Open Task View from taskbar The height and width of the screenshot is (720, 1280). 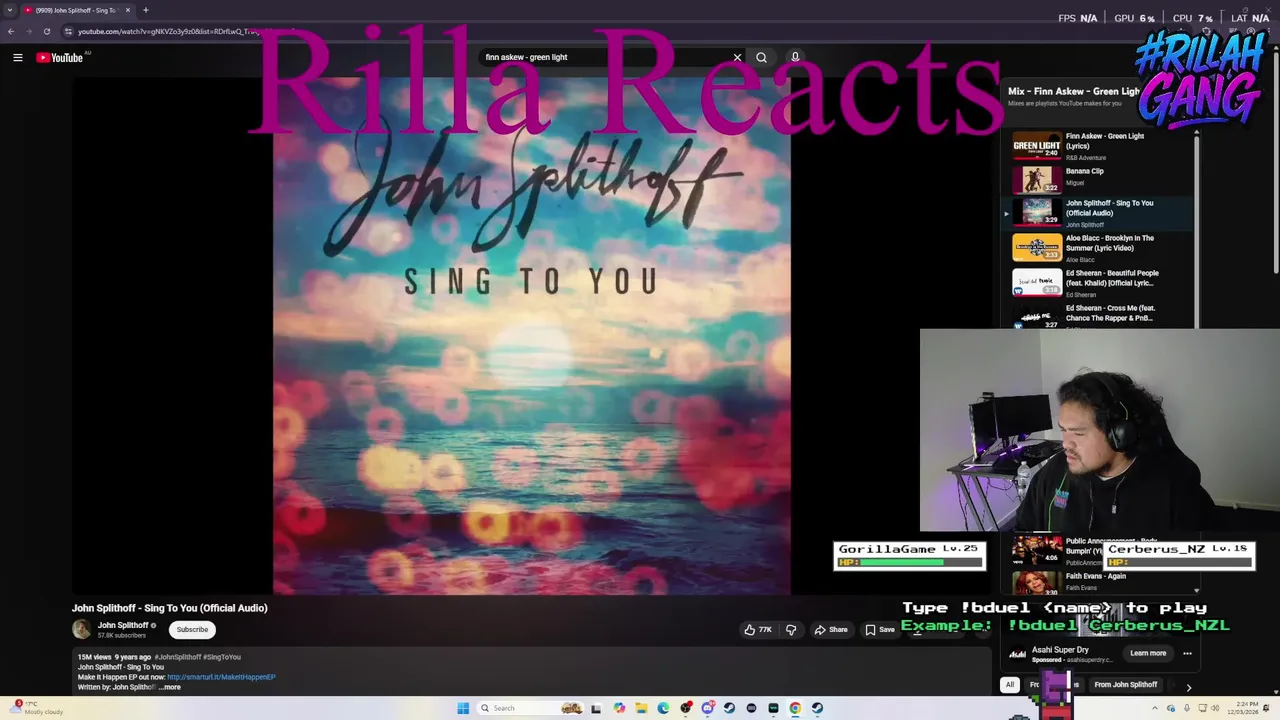[x=596, y=709]
